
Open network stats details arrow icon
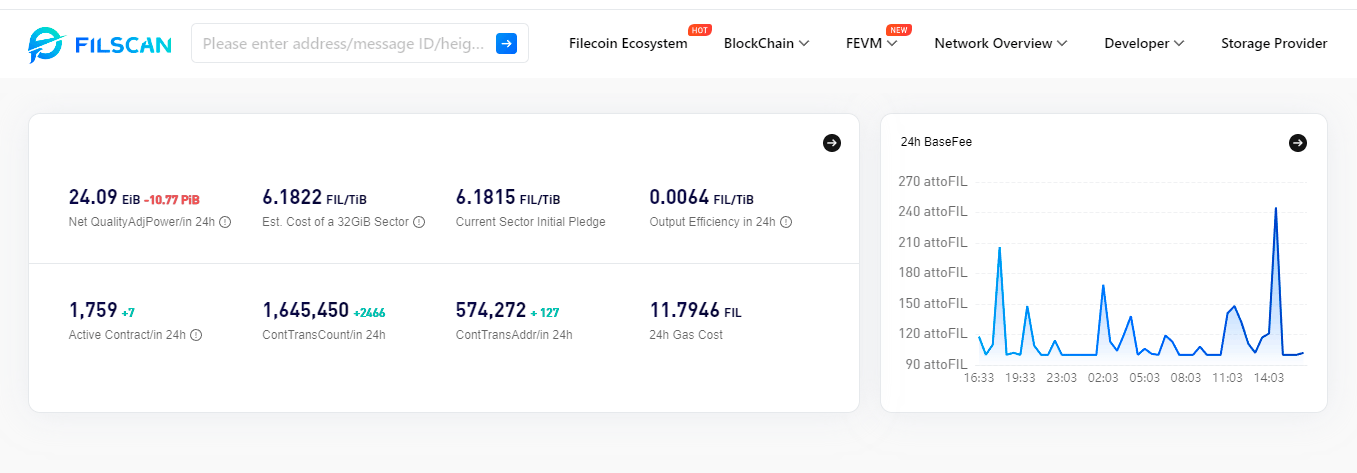(832, 143)
